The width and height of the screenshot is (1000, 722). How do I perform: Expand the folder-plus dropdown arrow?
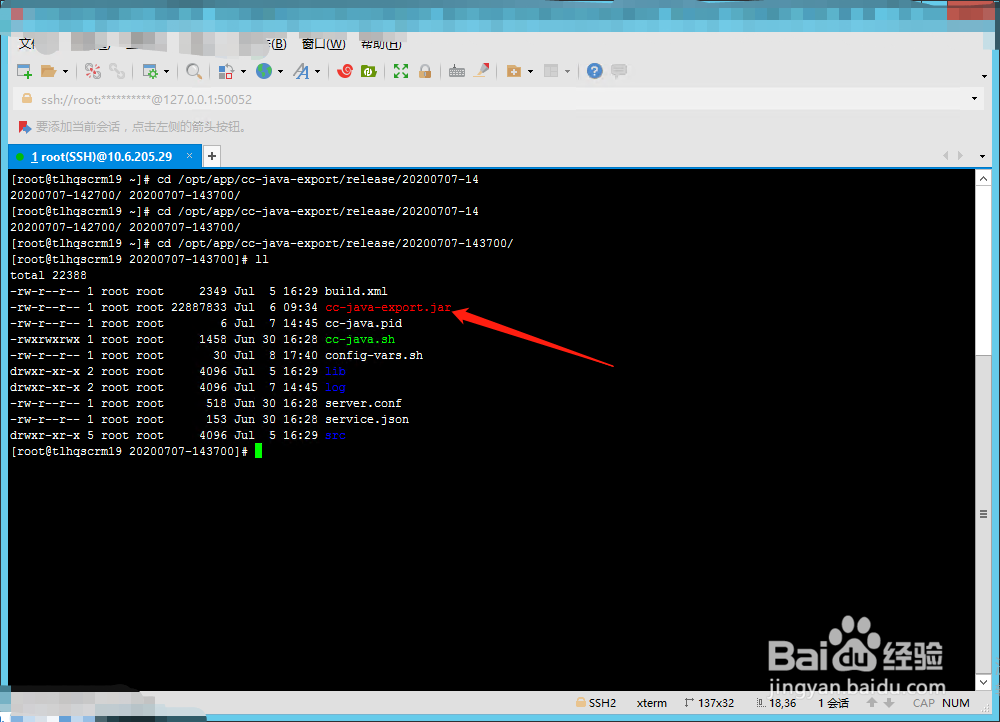click(530, 71)
